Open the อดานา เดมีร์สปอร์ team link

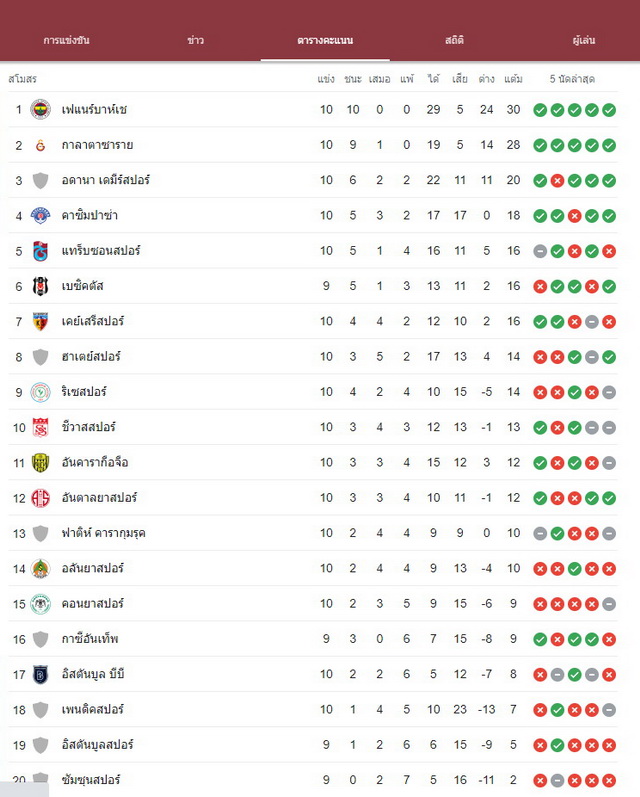[106, 180]
